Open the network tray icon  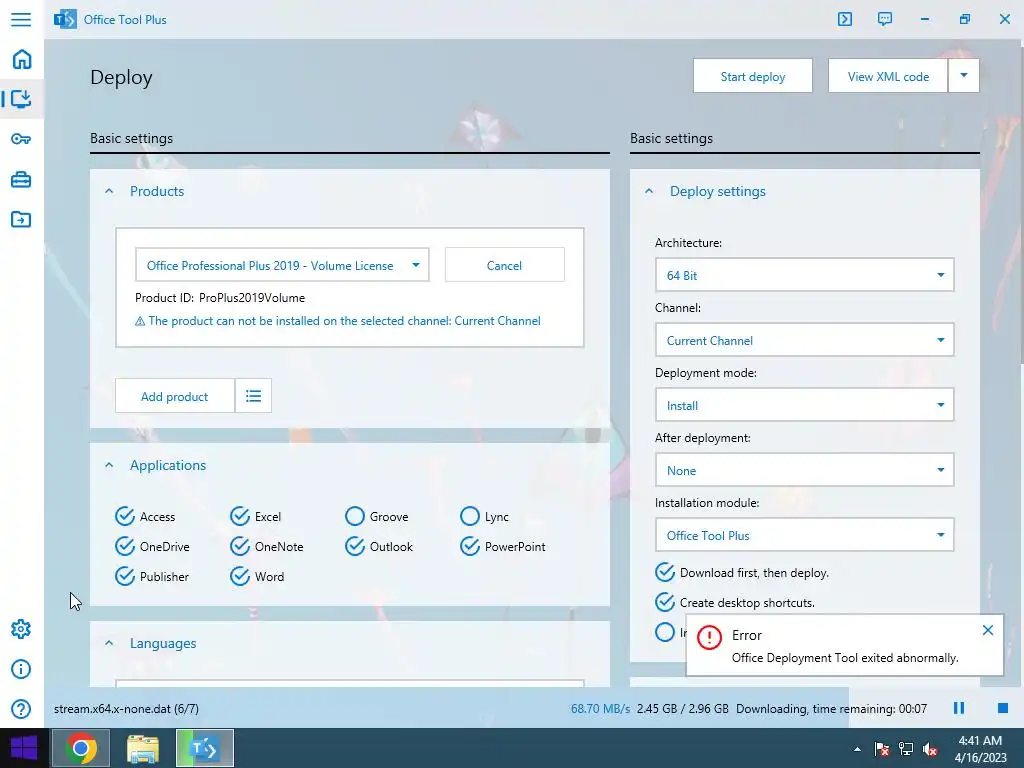pos(906,749)
